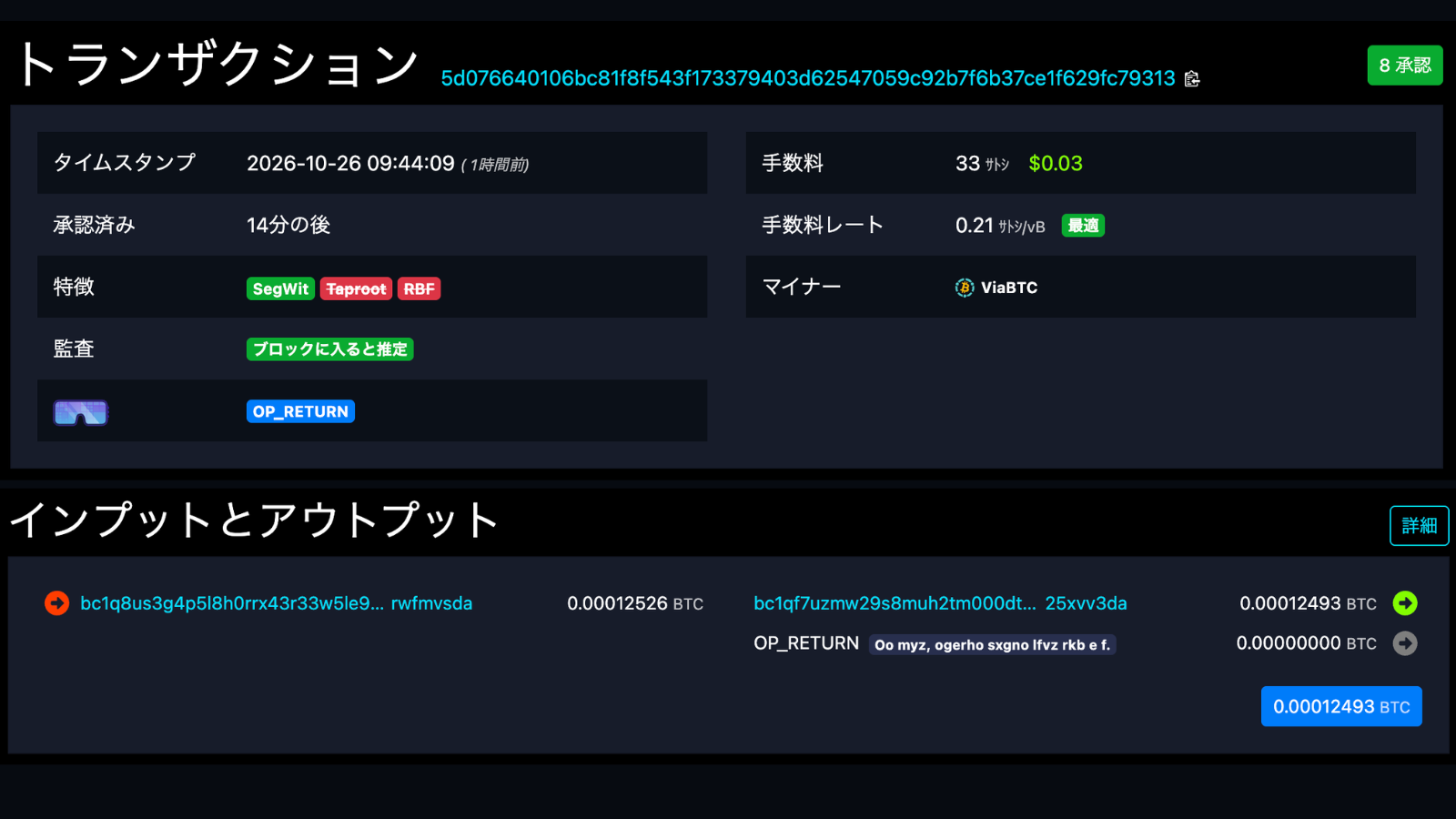Toggle the total 0.00012493 BTC amount button
The width and height of the screenshot is (1456, 819).
pos(1341,706)
